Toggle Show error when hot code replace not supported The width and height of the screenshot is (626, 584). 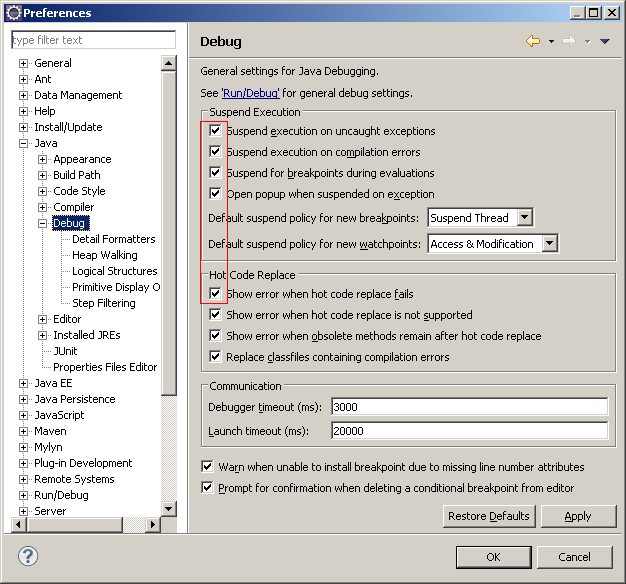(215, 315)
